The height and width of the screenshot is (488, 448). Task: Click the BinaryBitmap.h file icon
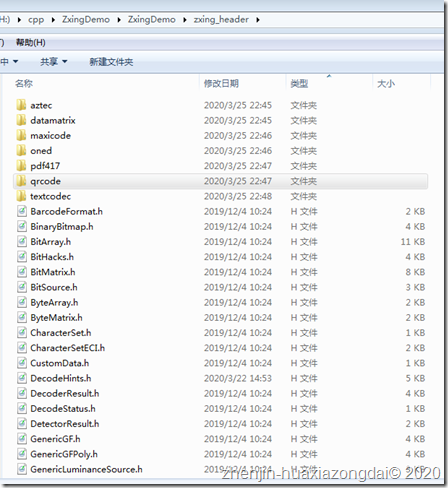[x=22, y=227]
